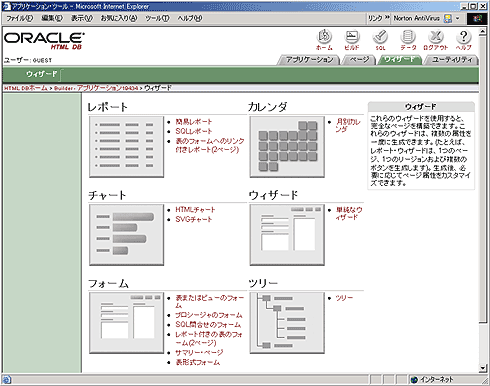Click the 表またはビューのフォーム link

pos(210,301)
